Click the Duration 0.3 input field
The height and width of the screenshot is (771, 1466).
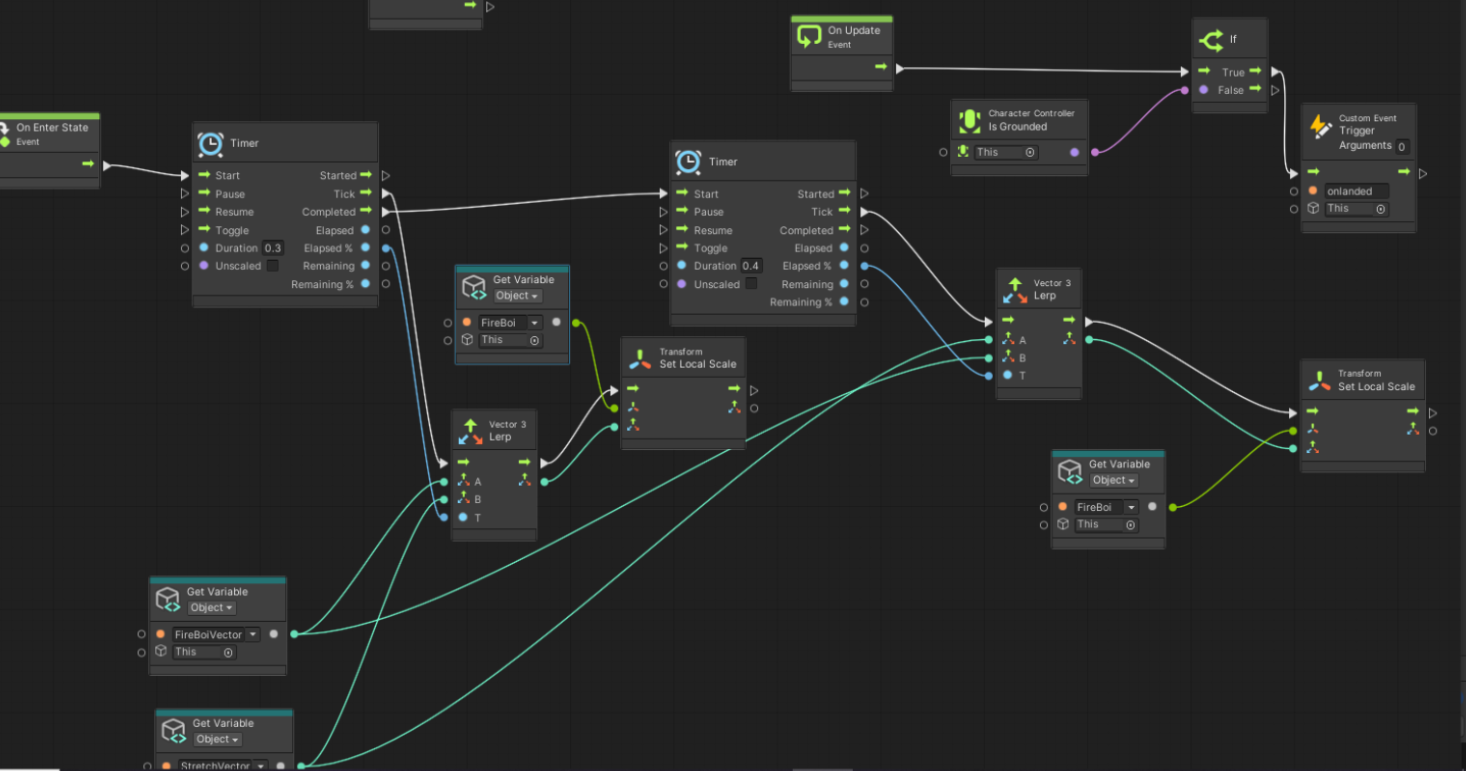272,248
